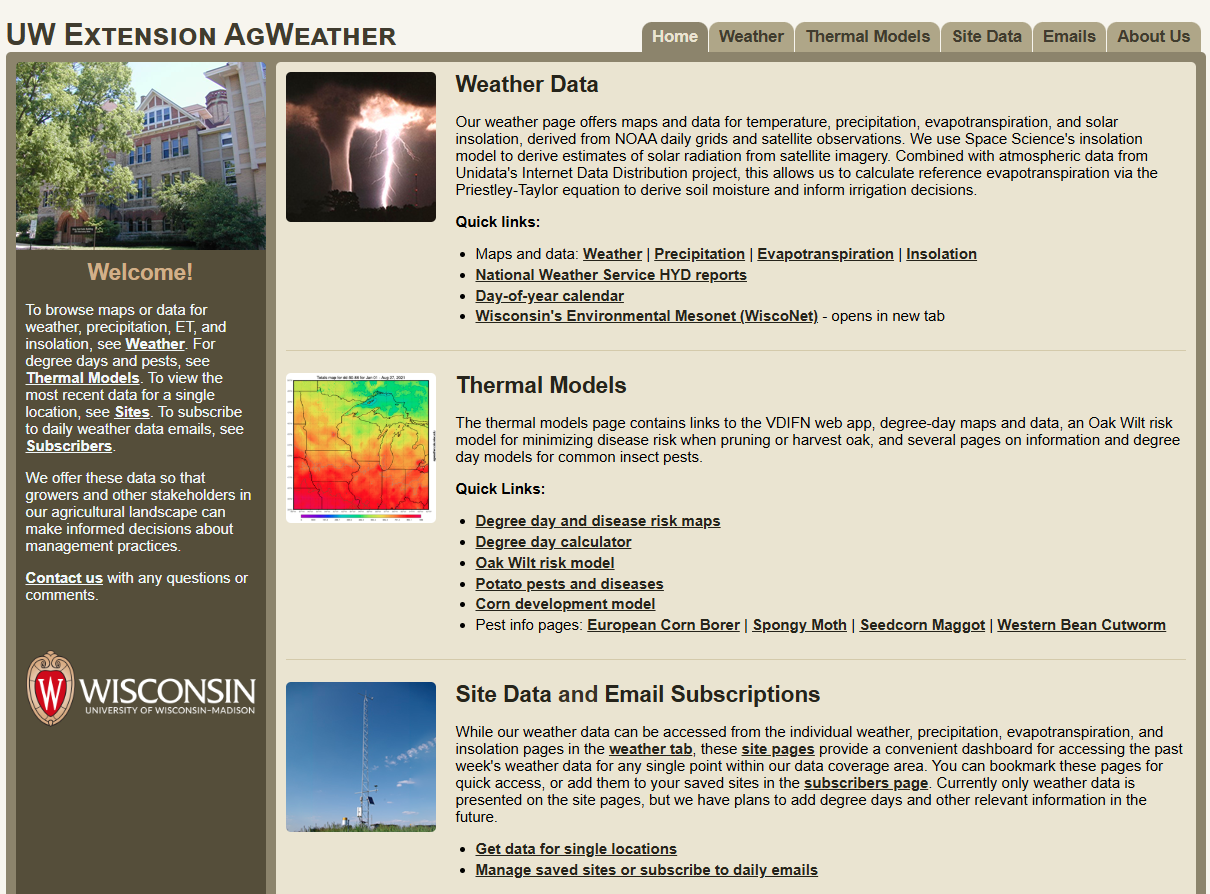Click the Wisconsin degree-day heat map image
Screen dimensions: 1210x894
click(361, 448)
